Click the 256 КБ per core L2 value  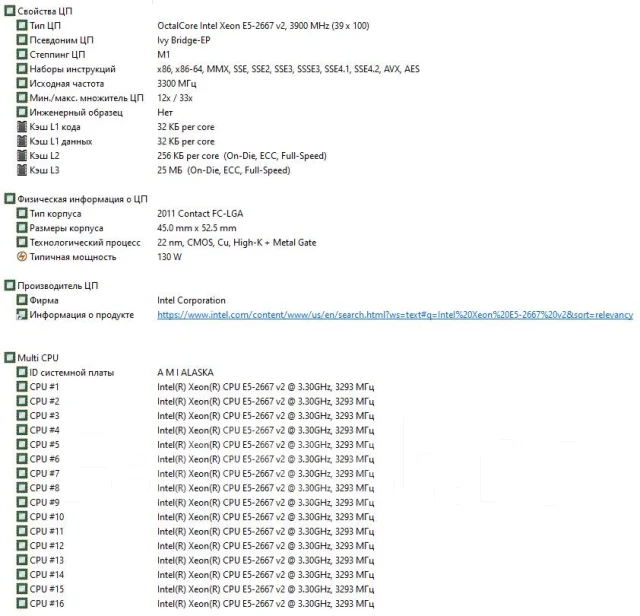(x=242, y=156)
